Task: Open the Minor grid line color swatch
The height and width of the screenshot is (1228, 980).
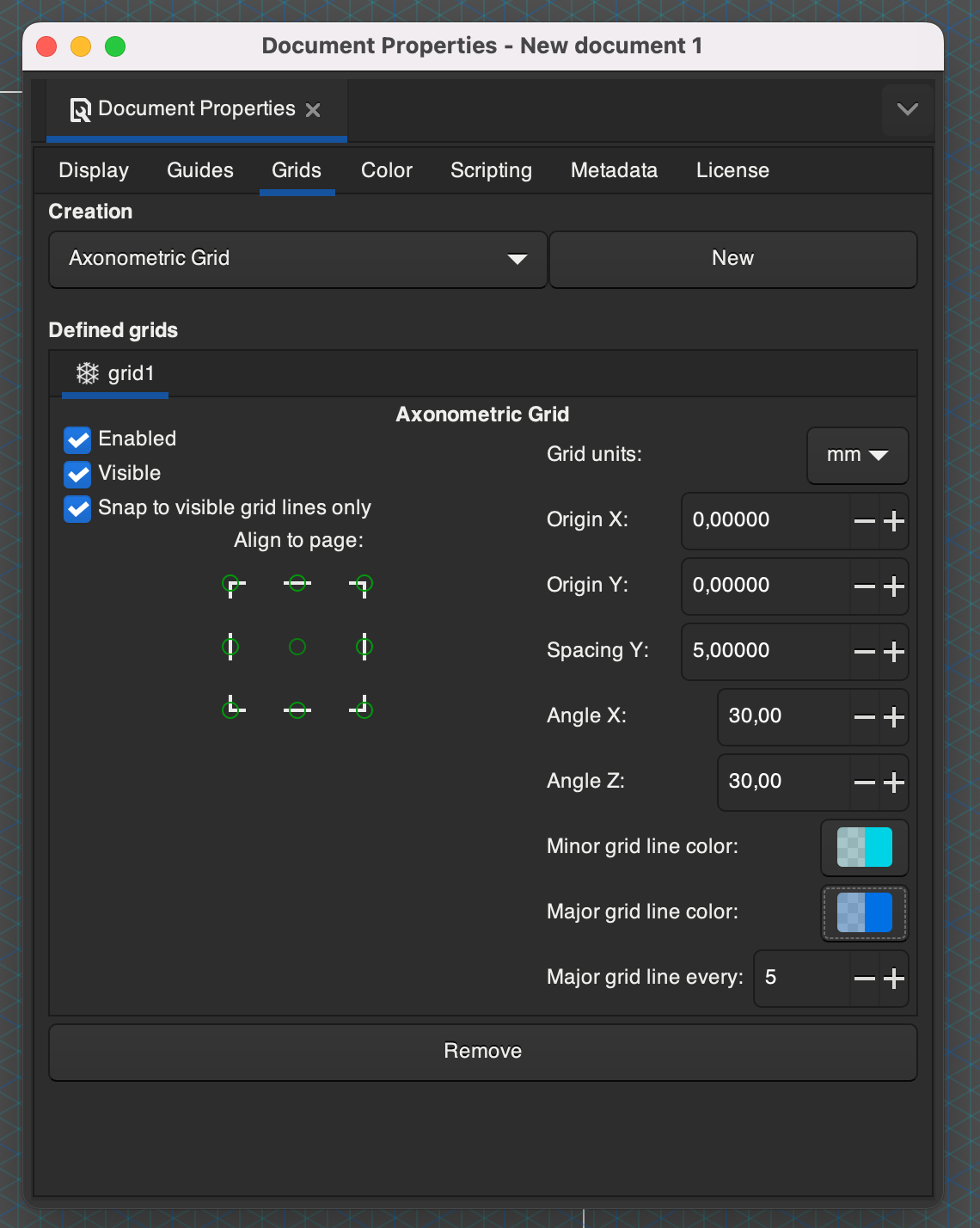Action: (864, 847)
